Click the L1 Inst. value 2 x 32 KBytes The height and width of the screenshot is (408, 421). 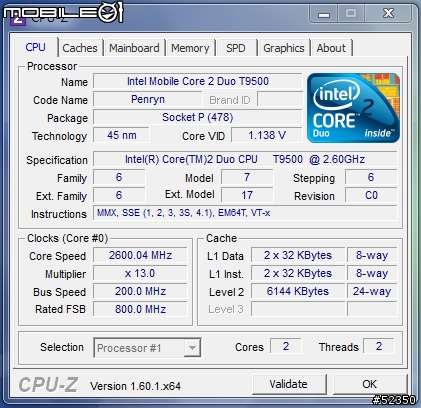pos(298,273)
